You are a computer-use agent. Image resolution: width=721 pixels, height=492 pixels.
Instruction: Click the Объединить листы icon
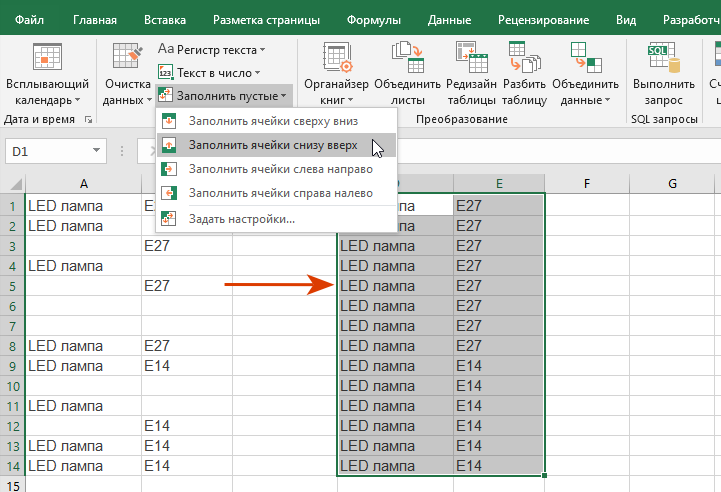[x=408, y=58]
